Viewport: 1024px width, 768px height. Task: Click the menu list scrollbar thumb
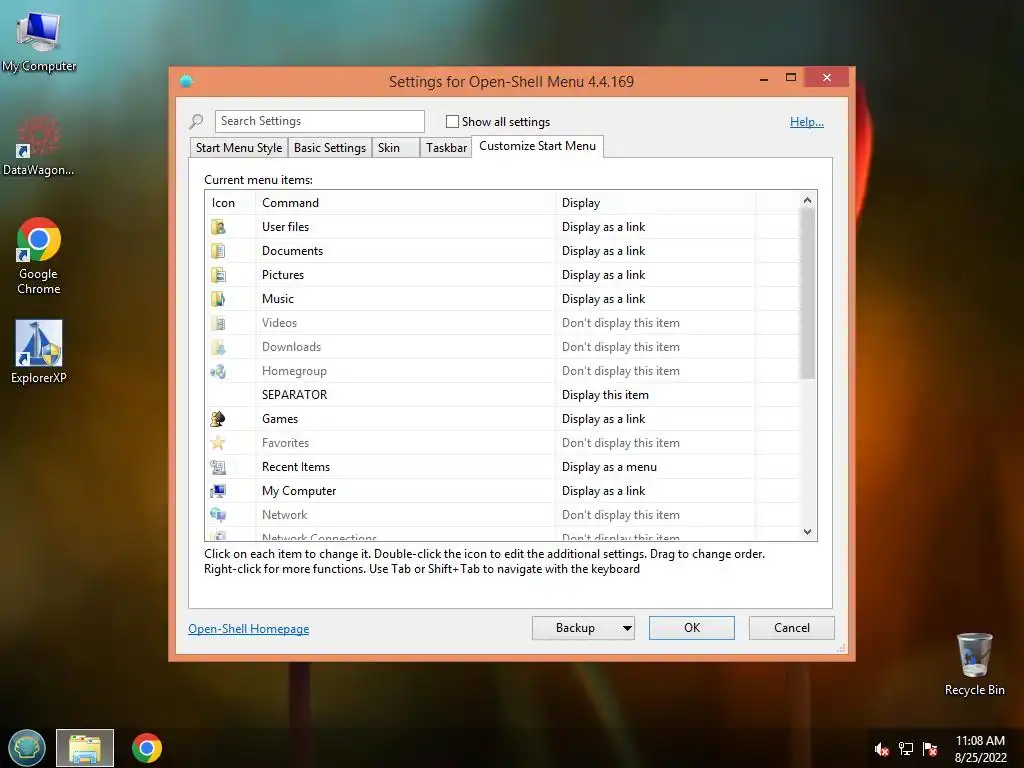coord(808,294)
